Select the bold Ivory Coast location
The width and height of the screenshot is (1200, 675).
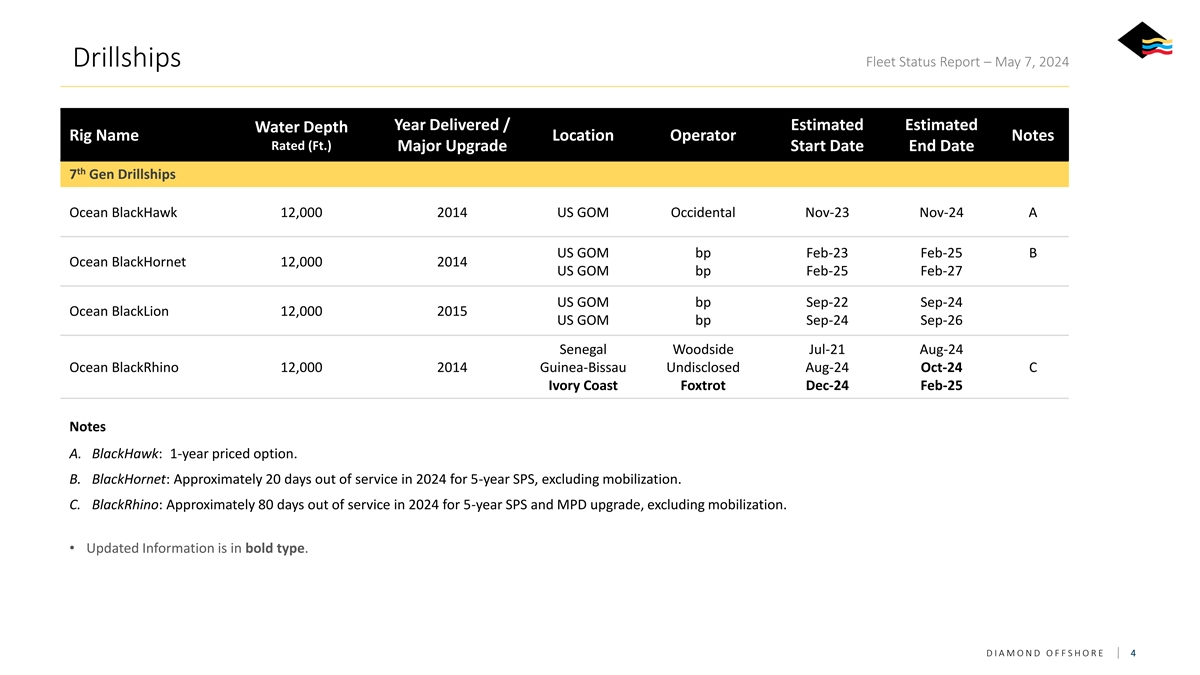coord(582,386)
